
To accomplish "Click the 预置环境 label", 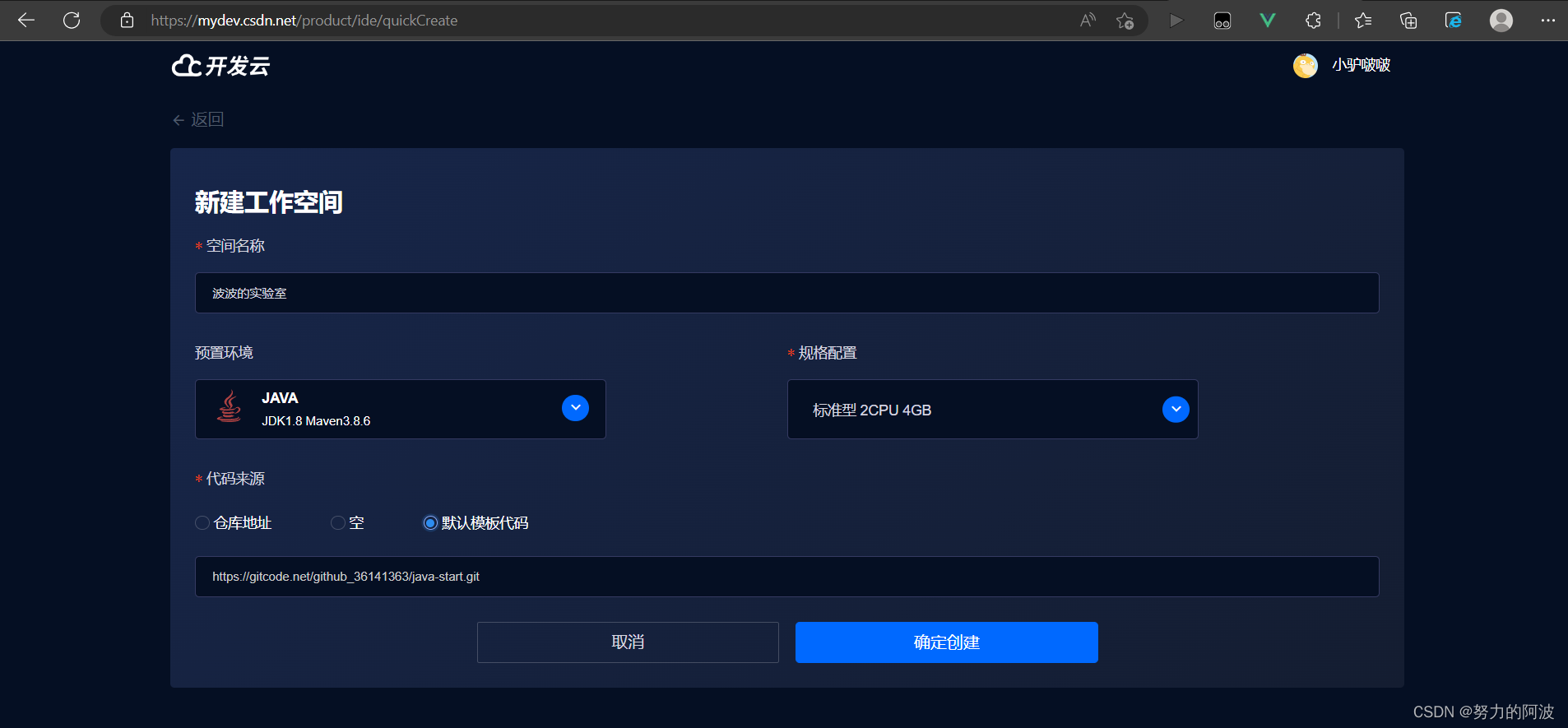I will coord(224,353).
